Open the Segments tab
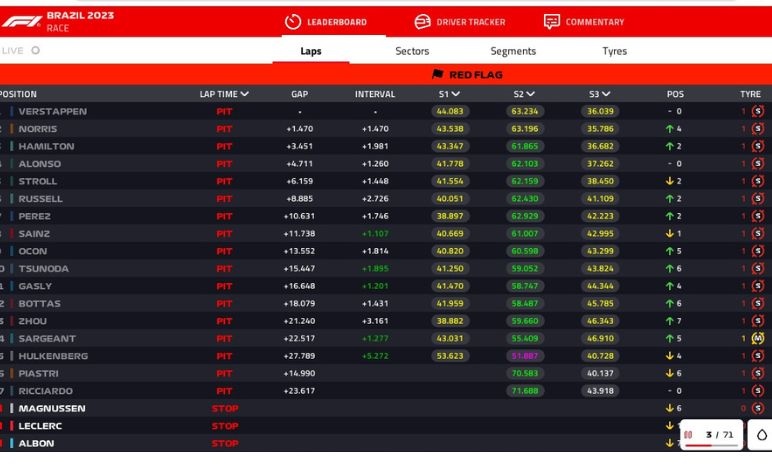 513,51
